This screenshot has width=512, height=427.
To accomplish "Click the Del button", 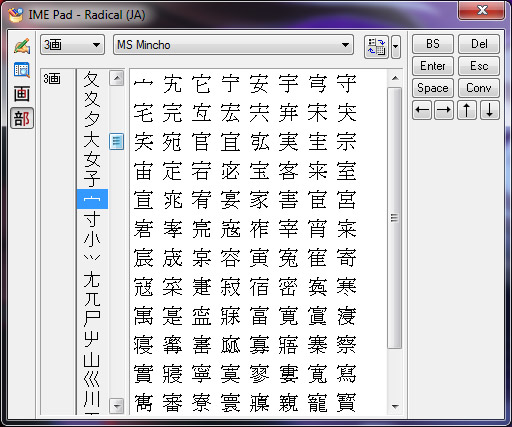I will [x=479, y=44].
